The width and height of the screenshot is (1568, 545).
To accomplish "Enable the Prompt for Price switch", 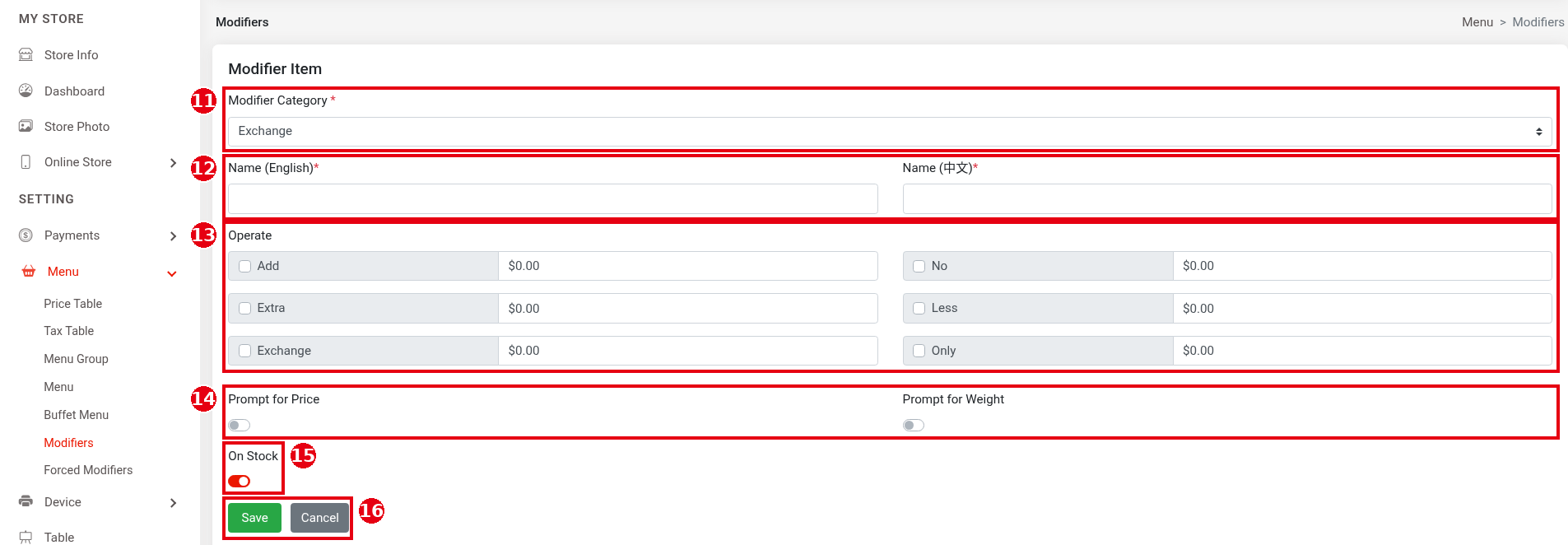I will point(240,425).
